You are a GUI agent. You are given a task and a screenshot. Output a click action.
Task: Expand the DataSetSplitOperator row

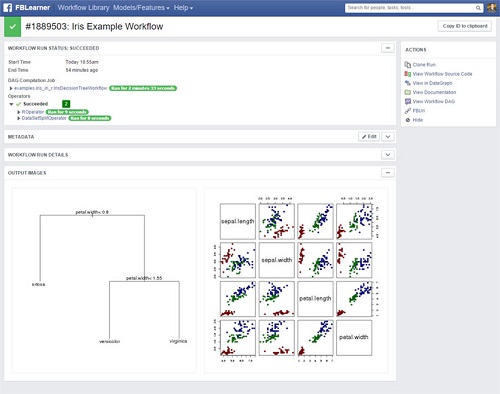click(x=19, y=118)
